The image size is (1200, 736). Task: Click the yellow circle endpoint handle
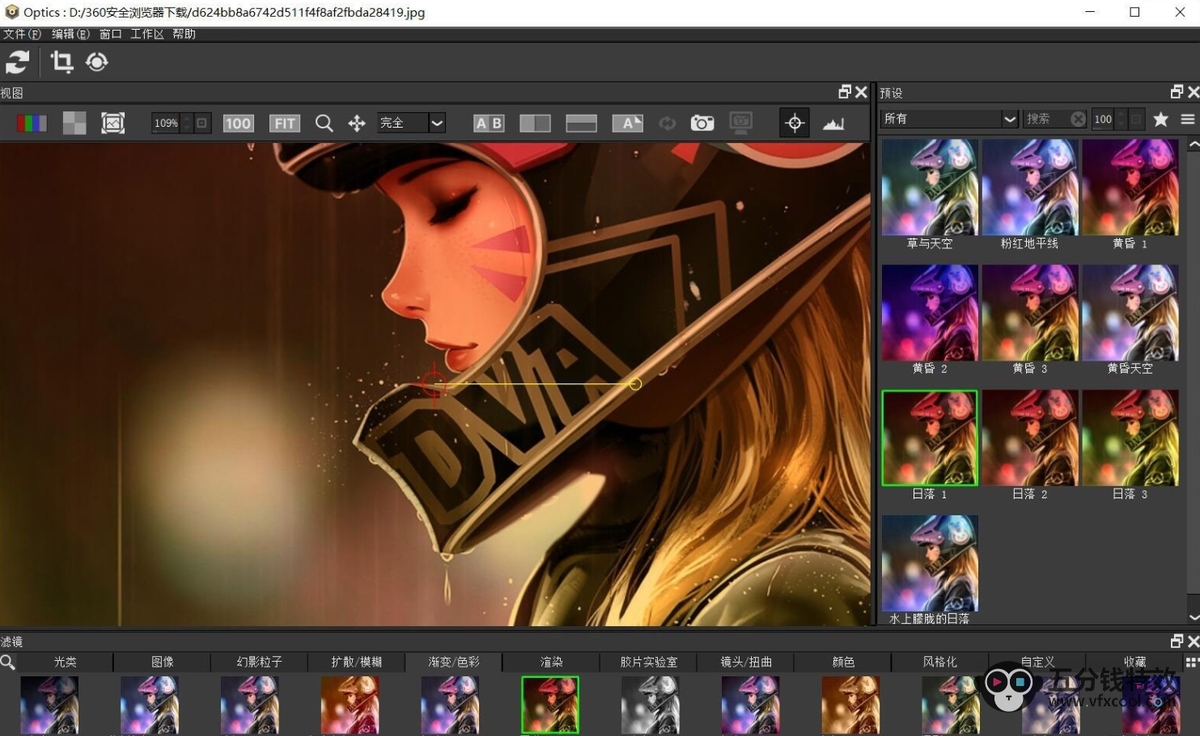pos(635,383)
